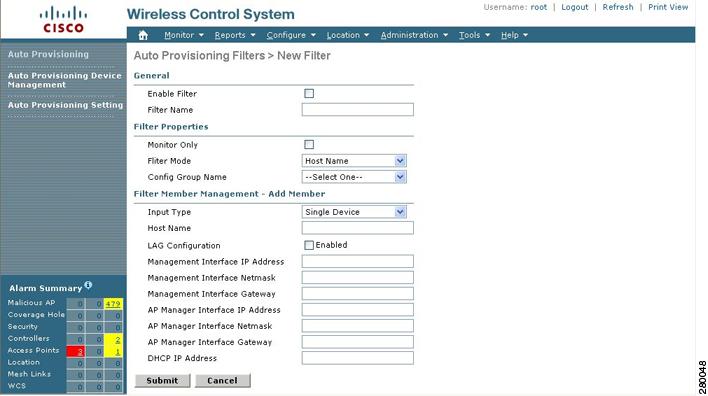Open Controllers minor alarm count 2
708x396 pixels.
117,340
